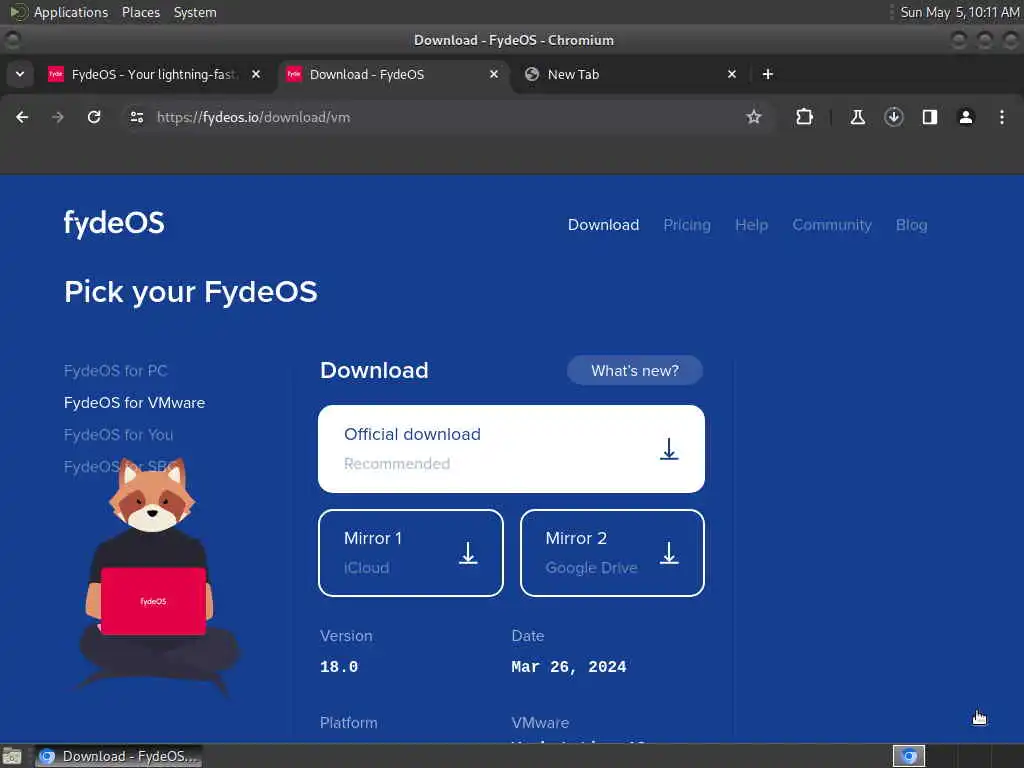Open the Extensions puzzle icon
The width and height of the screenshot is (1024, 768).
click(x=805, y=117)
